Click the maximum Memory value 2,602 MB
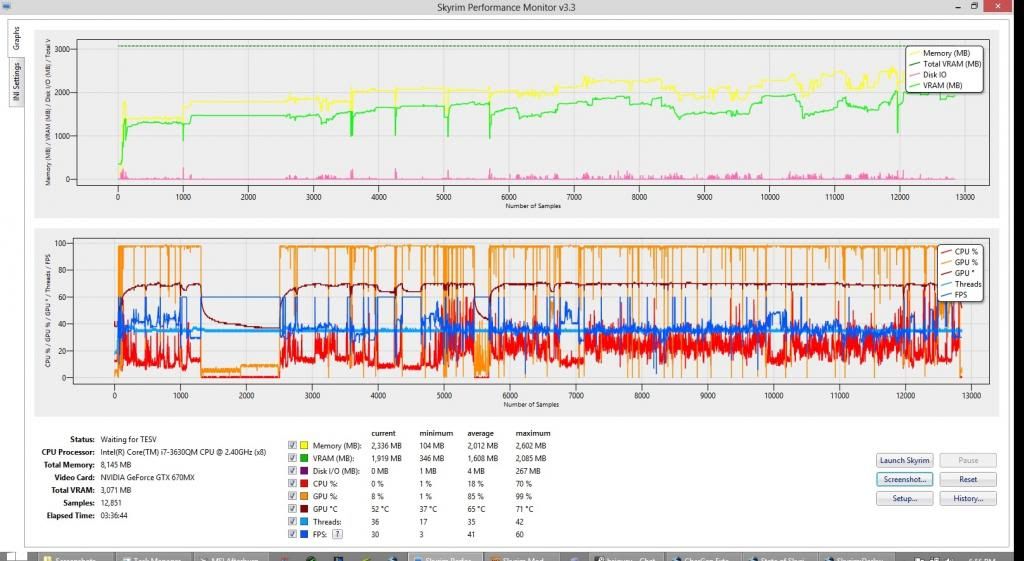This screenshot has height=561, width=1024. point(530,446)
